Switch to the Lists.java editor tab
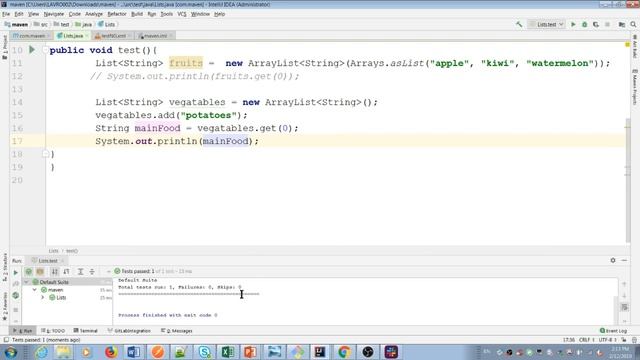 73,36
